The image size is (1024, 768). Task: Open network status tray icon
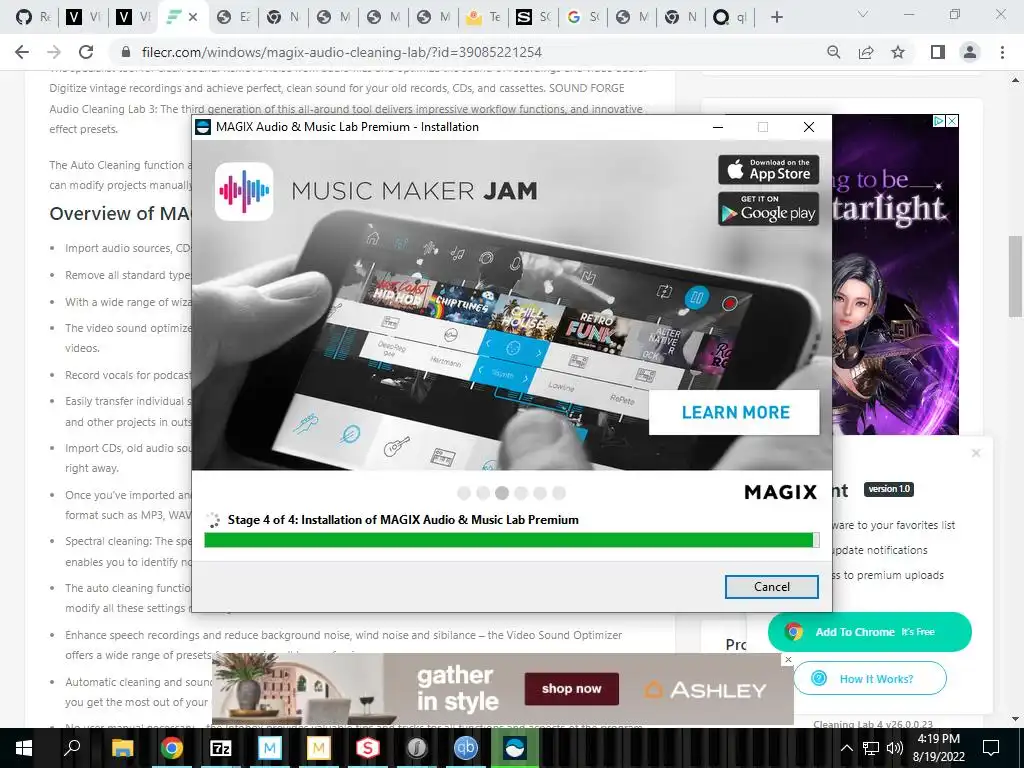pos(871,748)
